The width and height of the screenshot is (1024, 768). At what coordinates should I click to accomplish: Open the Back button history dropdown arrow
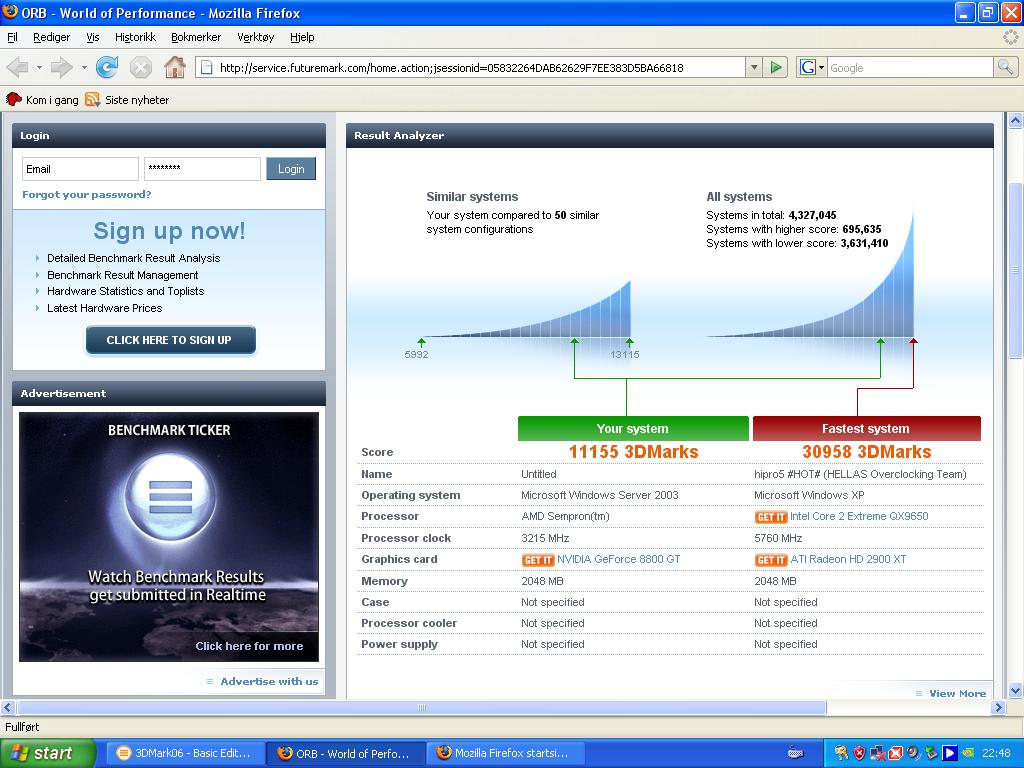point(39,67)
